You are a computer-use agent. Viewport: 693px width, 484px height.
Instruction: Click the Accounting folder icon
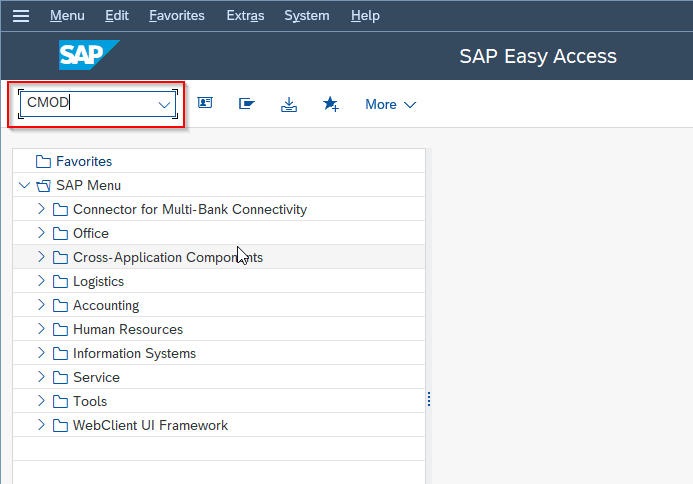point(60,306)
